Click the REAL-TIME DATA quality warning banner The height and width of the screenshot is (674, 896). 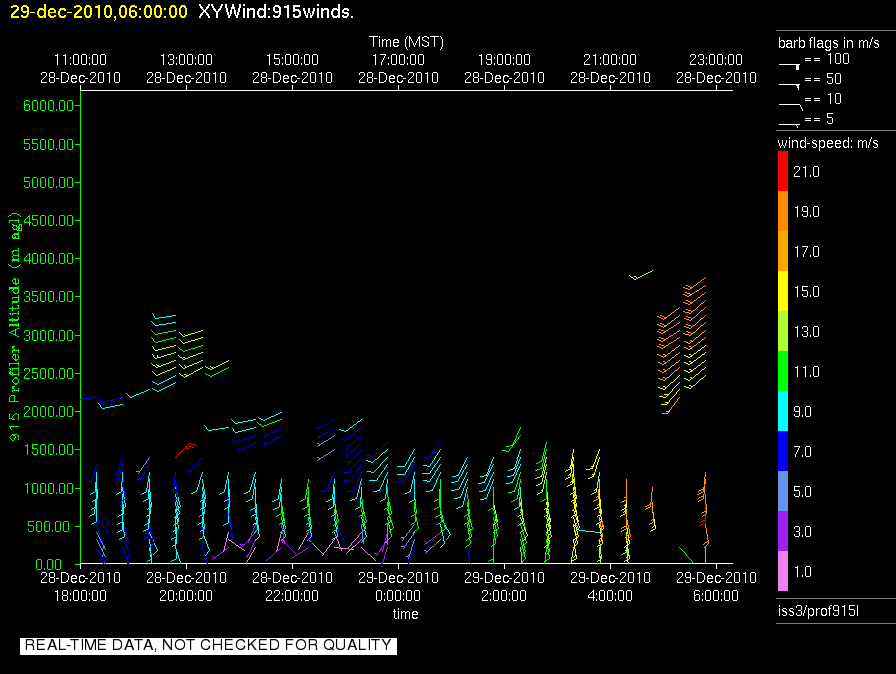208,646
